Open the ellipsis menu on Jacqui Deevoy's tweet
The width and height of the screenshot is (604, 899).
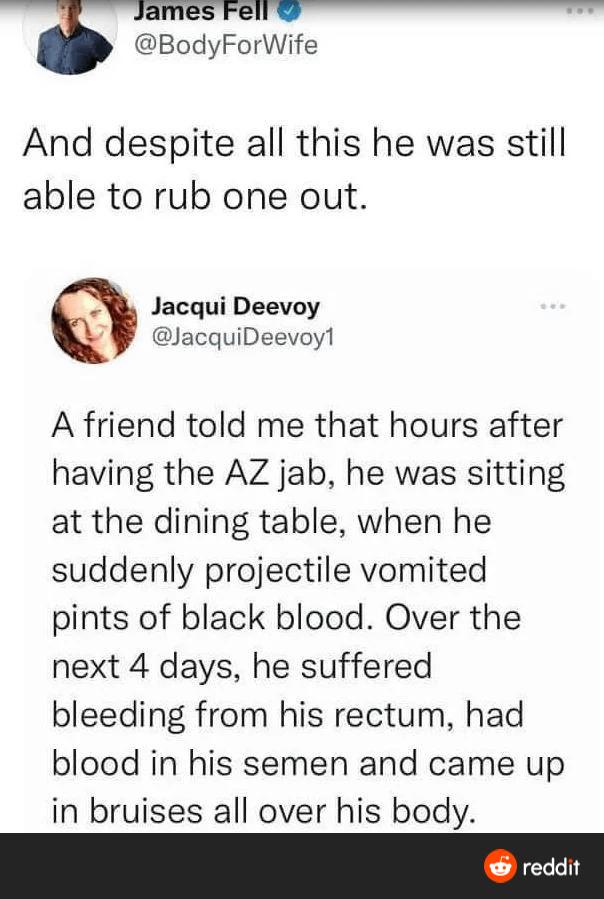point(551,307)
